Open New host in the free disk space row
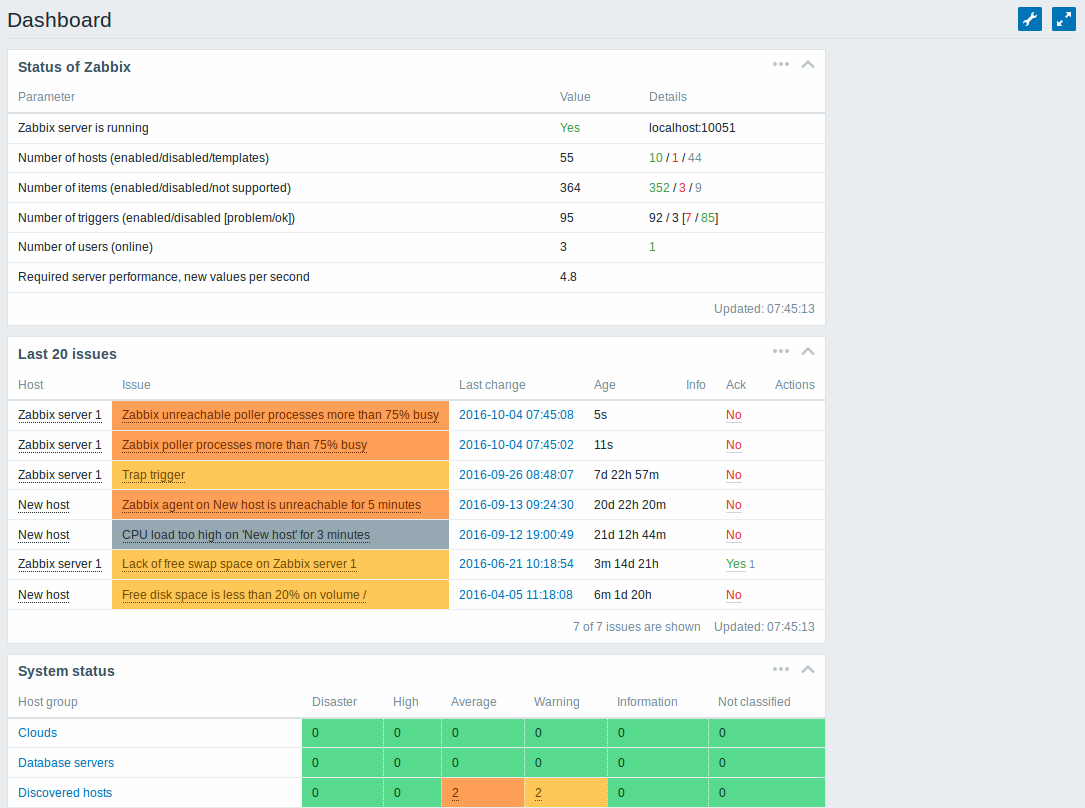Viewport: 1085px width, 808px height. pyautogui.click(x=44, y=595)
